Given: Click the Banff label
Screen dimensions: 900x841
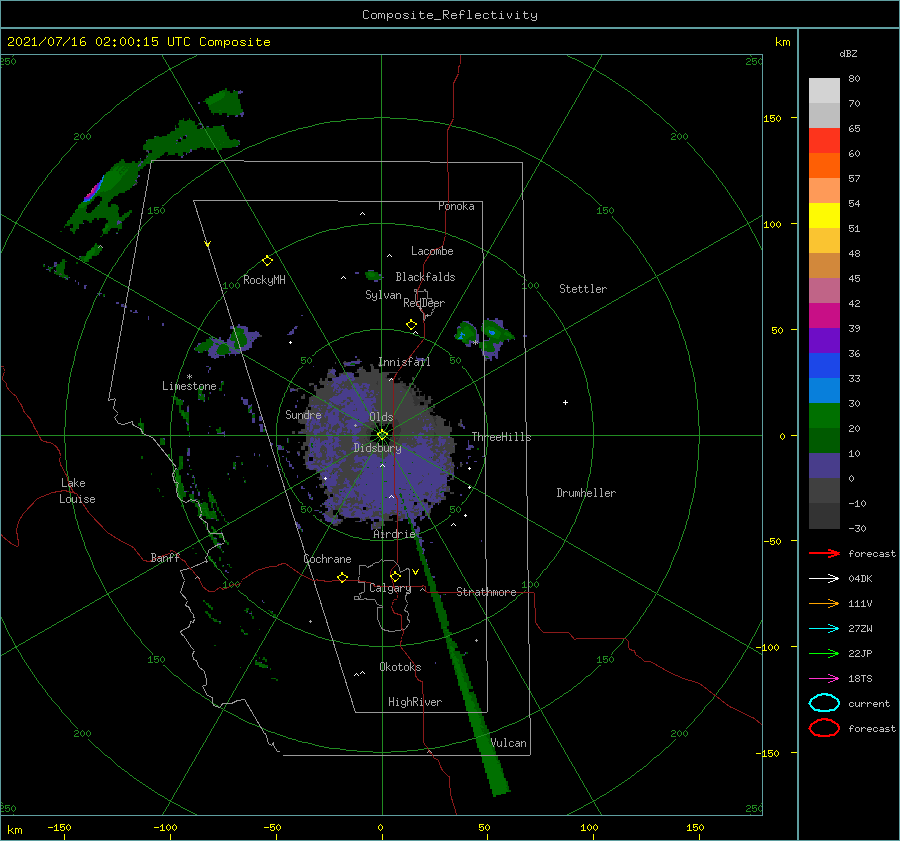Looking at the screenshot, I should pyautogui.click(x=165, y=557).
